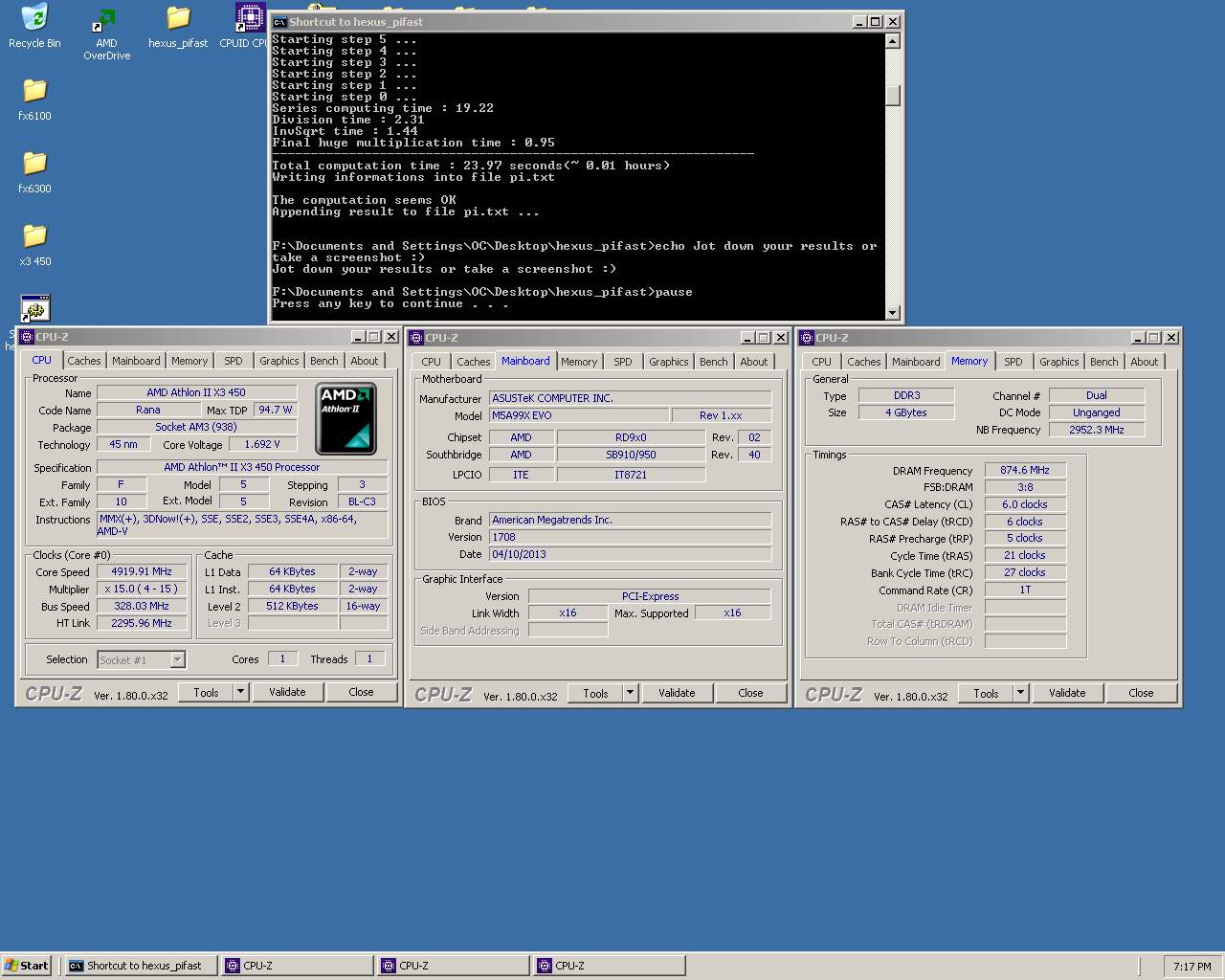
Task: Open the Socket #1 selection dropdown
Action: point(177,659)
